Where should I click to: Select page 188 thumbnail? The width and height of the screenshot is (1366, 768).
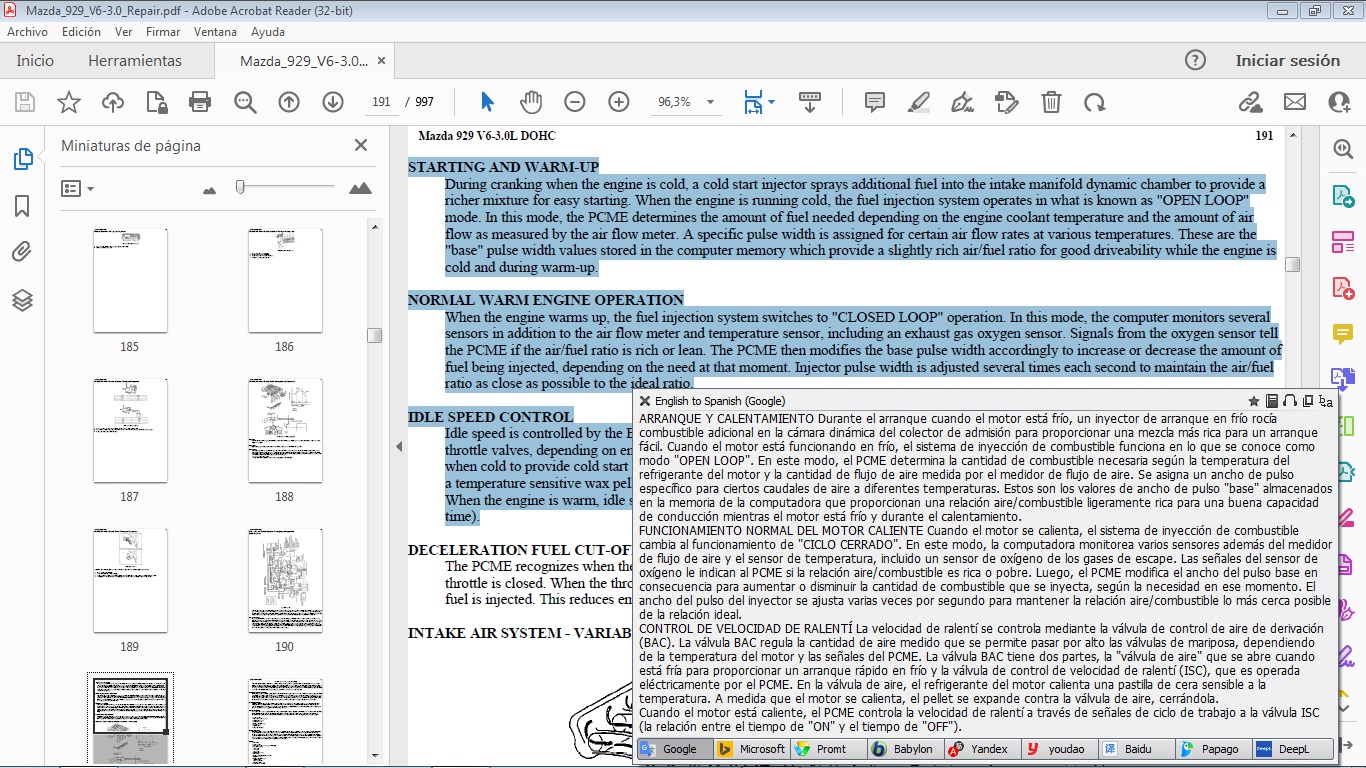click(285, 431)
